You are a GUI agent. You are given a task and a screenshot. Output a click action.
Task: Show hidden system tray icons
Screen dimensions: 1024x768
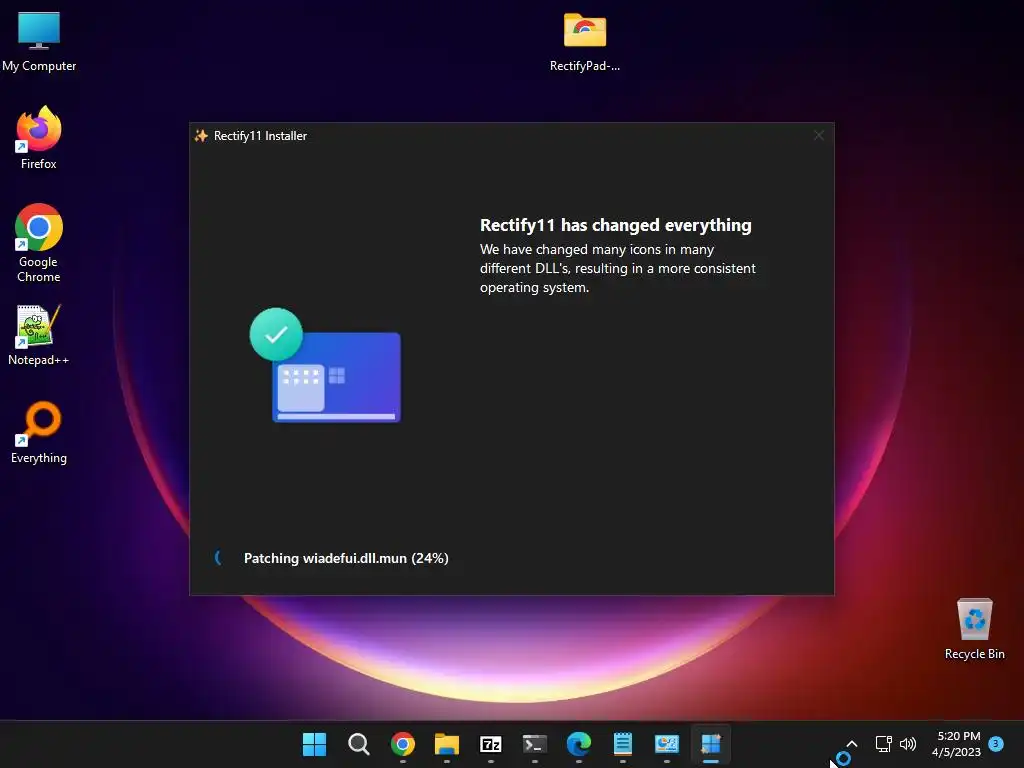pos(852,744)
